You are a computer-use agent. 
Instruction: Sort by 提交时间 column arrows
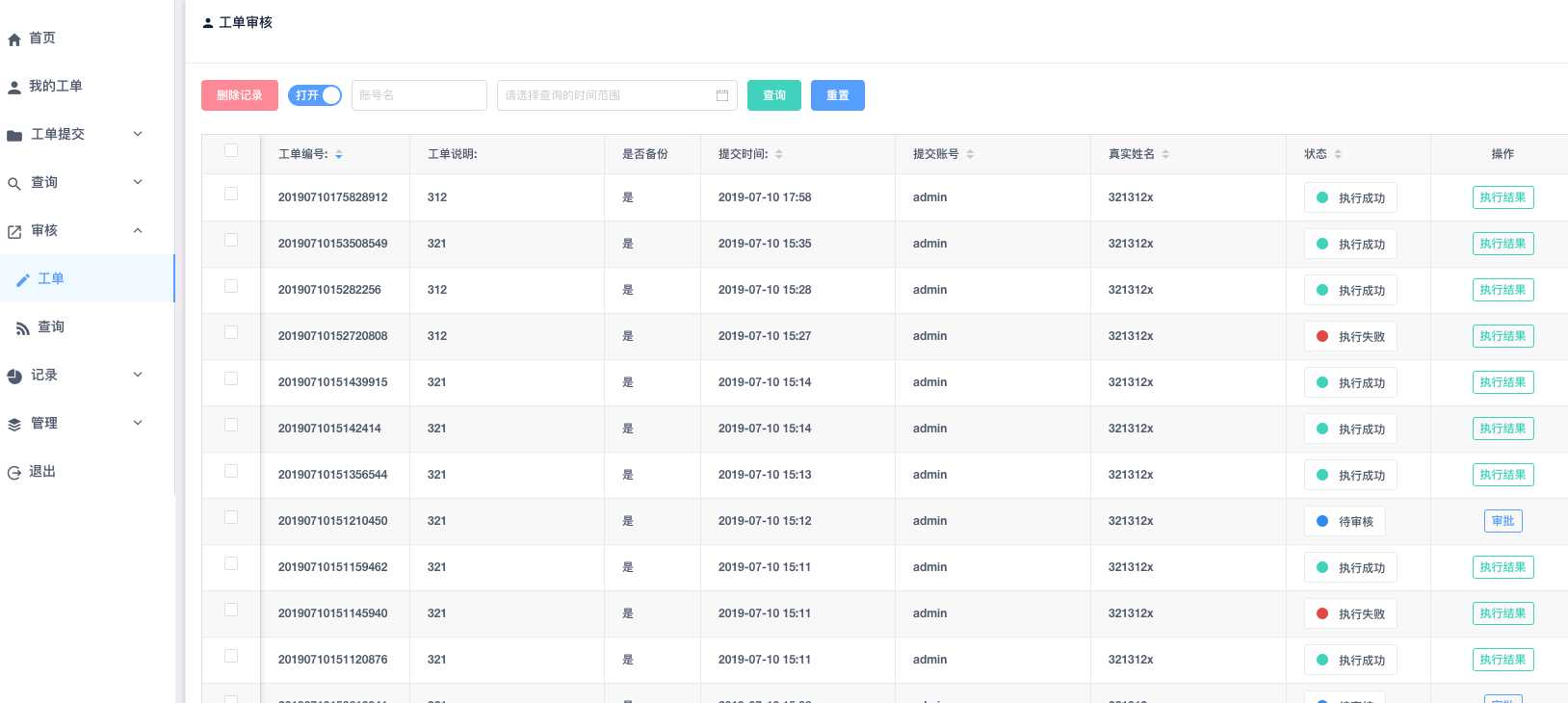[779, 154]
